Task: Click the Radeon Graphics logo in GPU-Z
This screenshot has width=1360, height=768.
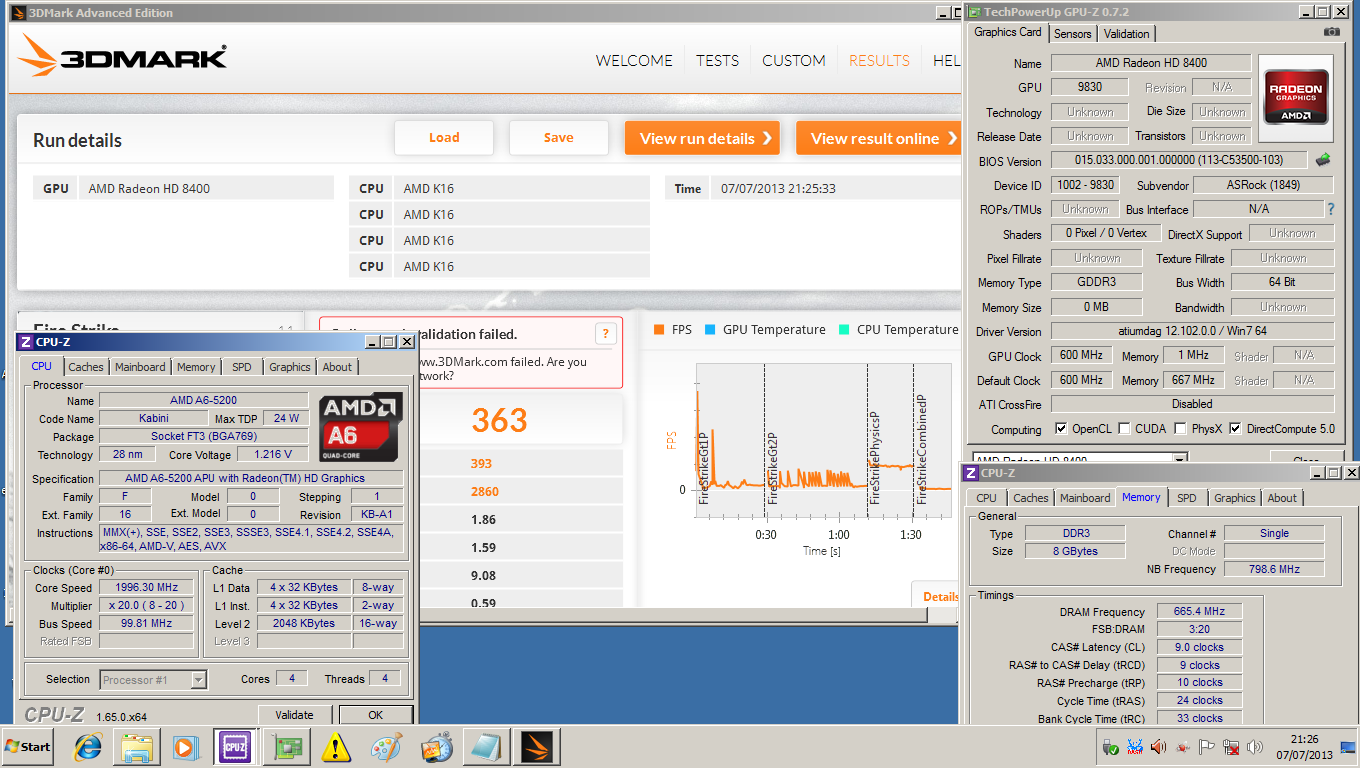Action: pyautogui.click(x=1295, y=96)
